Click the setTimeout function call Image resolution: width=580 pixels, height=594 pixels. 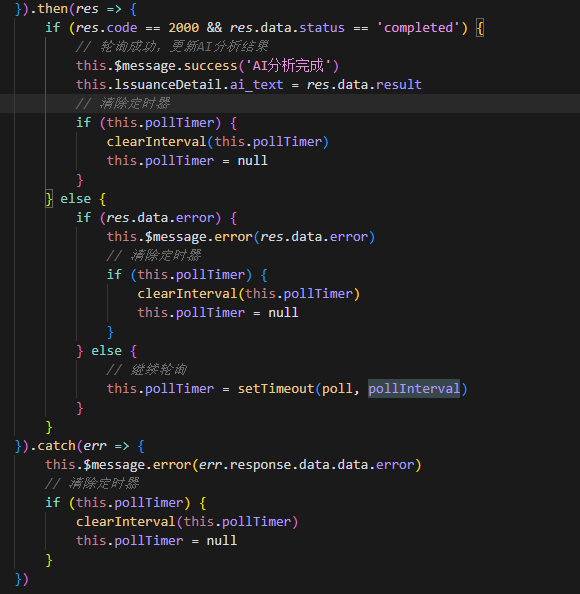(x=276, y=389)
